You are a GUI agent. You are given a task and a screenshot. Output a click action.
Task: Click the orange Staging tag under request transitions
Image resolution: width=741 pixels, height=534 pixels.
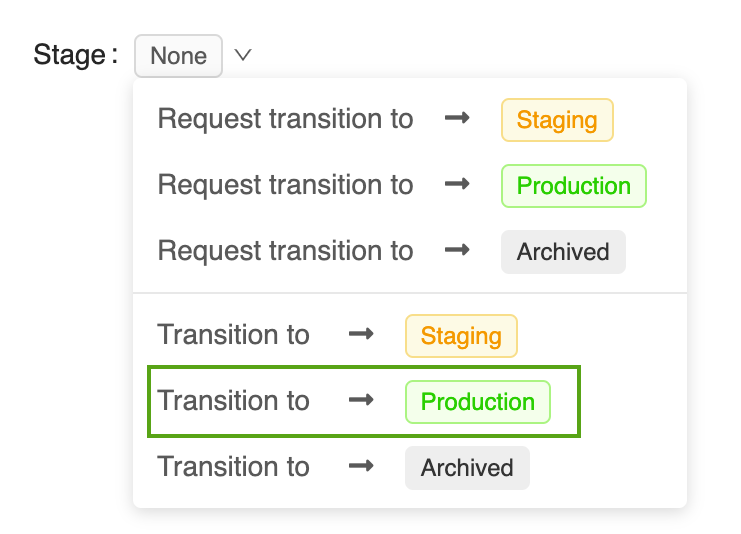[557, 120]
